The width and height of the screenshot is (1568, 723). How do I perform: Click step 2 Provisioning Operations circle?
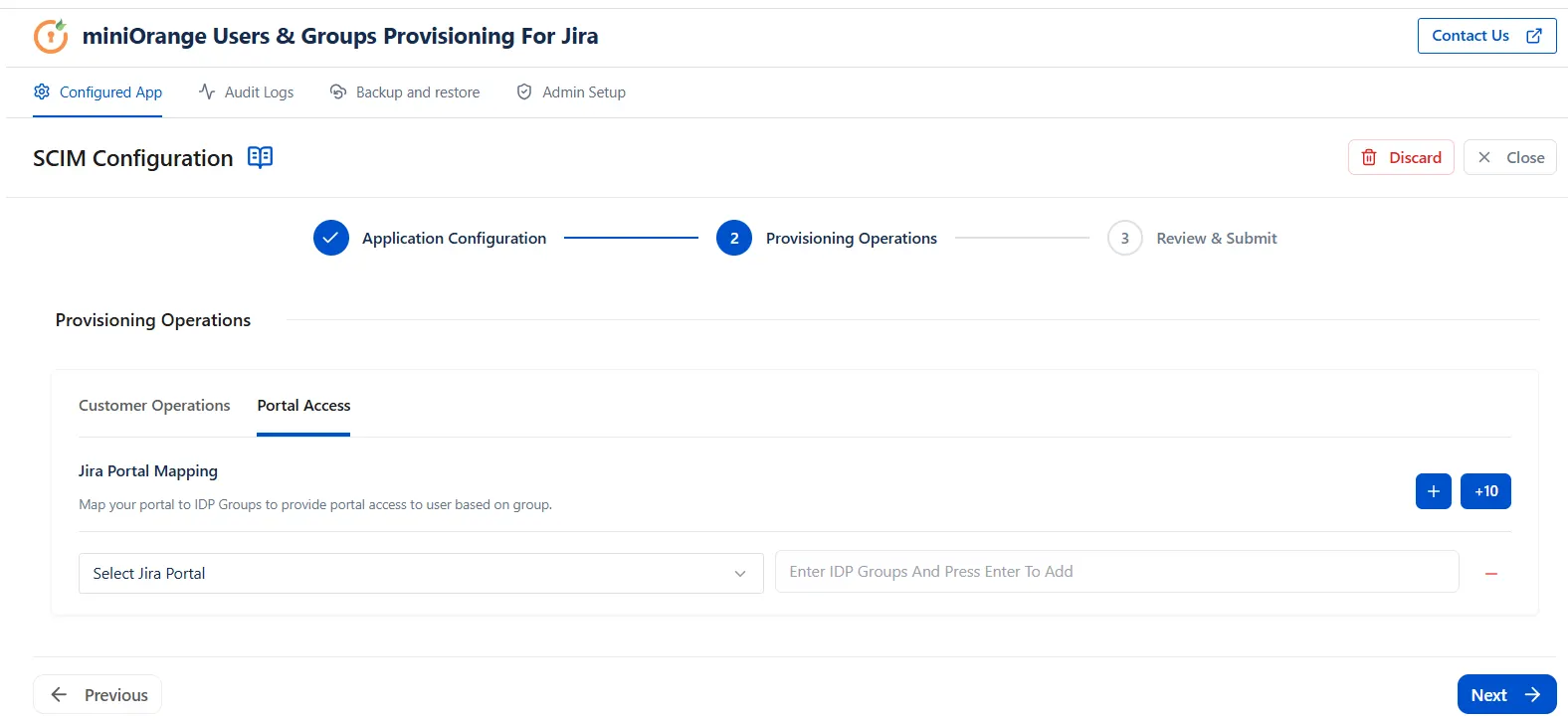(734, 238)
